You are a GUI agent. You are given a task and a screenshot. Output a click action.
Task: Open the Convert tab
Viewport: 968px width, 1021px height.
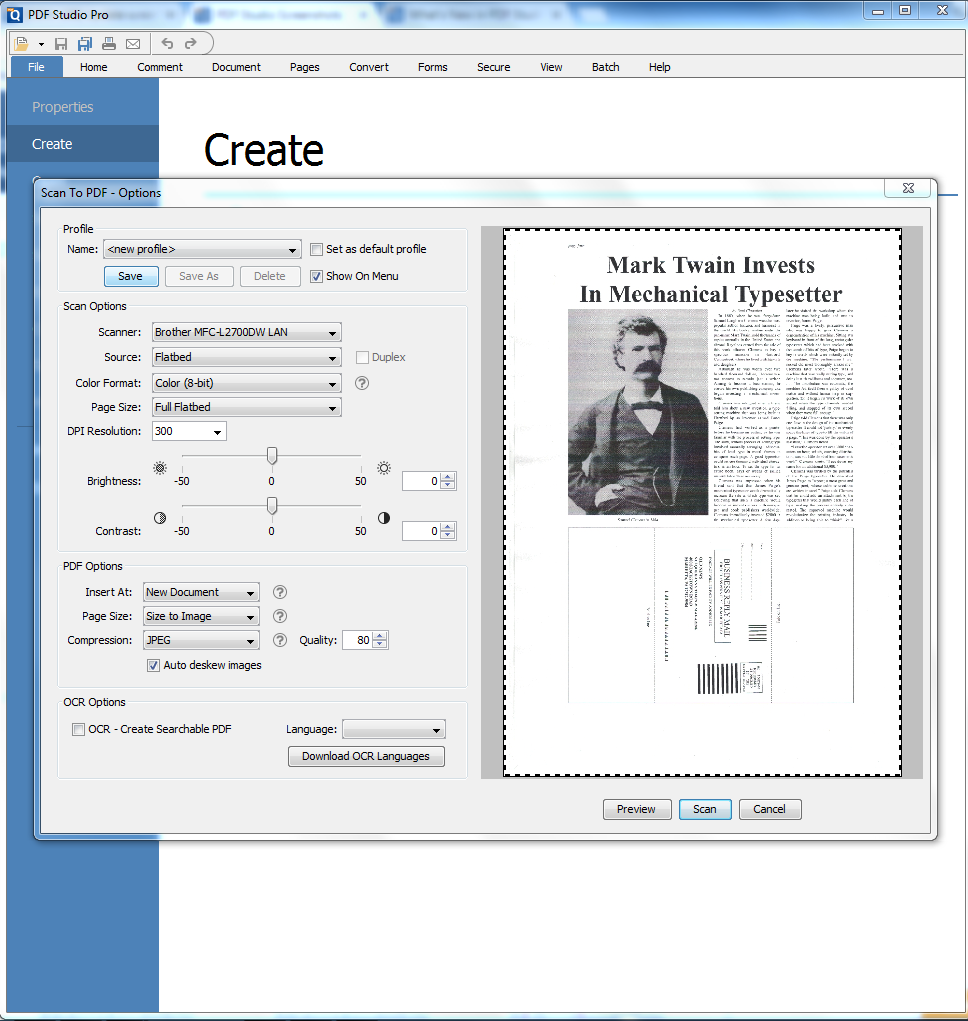click(369, 67)
